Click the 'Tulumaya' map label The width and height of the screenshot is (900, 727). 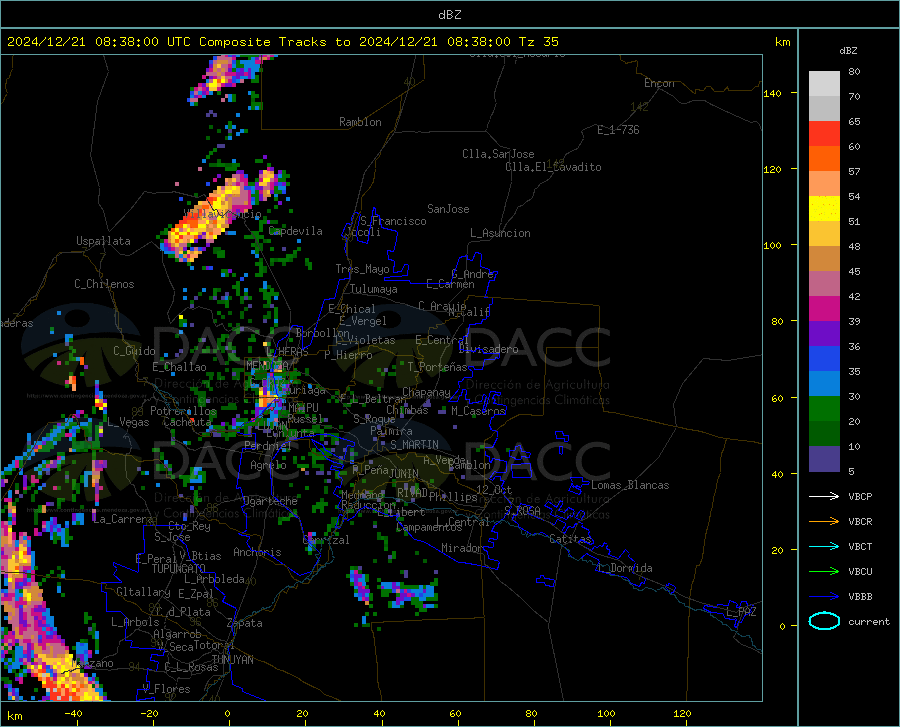(x=374, y=289)
